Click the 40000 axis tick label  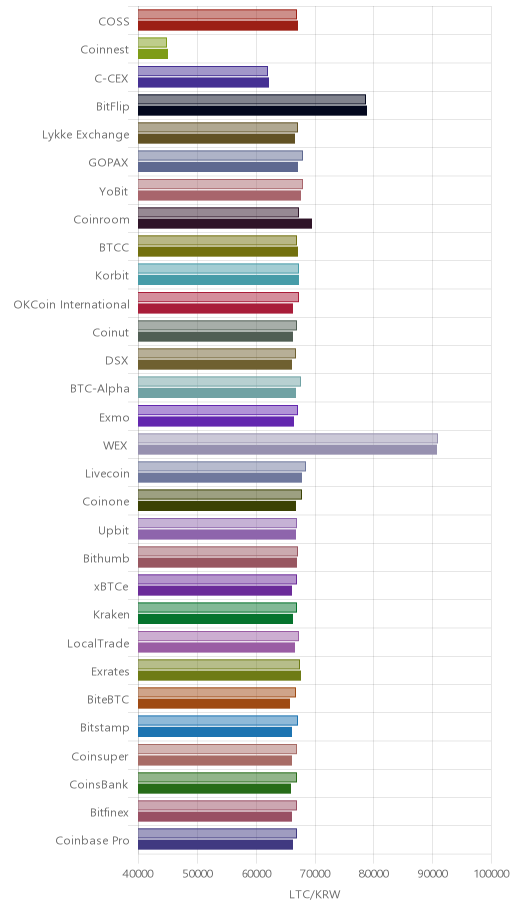[138, 874]
